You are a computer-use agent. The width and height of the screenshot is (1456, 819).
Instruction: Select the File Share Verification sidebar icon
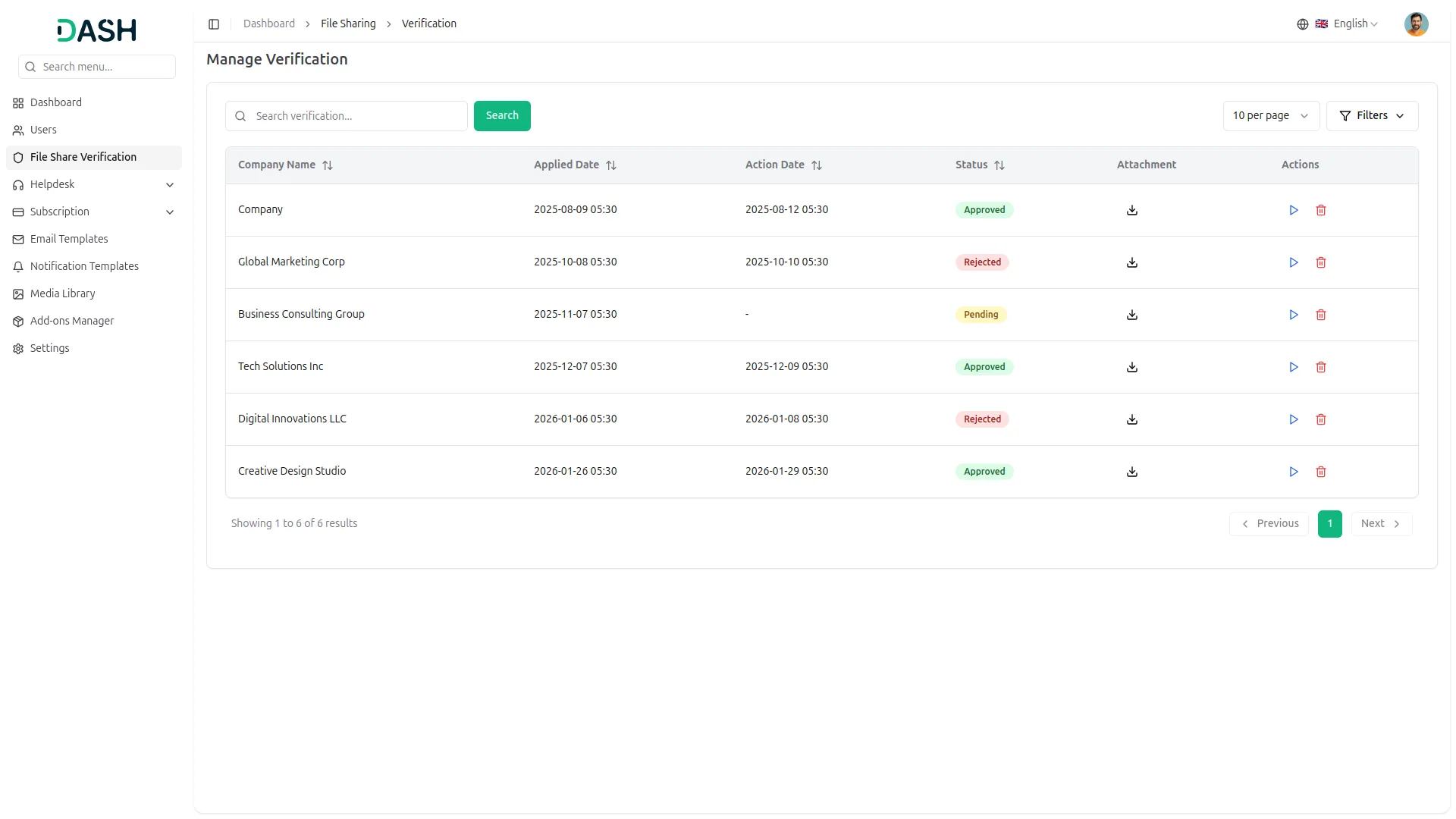coord(18,157)
